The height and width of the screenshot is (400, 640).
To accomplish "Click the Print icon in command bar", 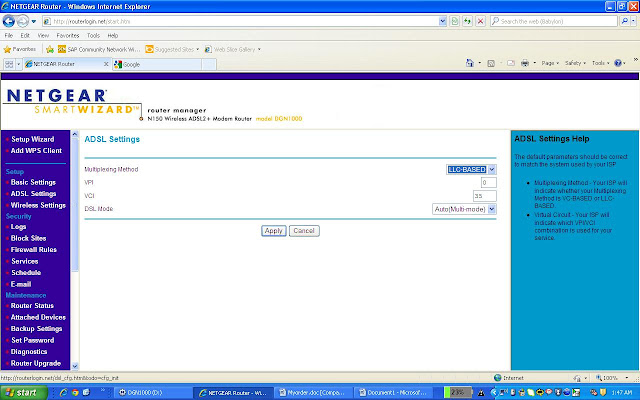I will pyautogui.click(x=525, y=63).
